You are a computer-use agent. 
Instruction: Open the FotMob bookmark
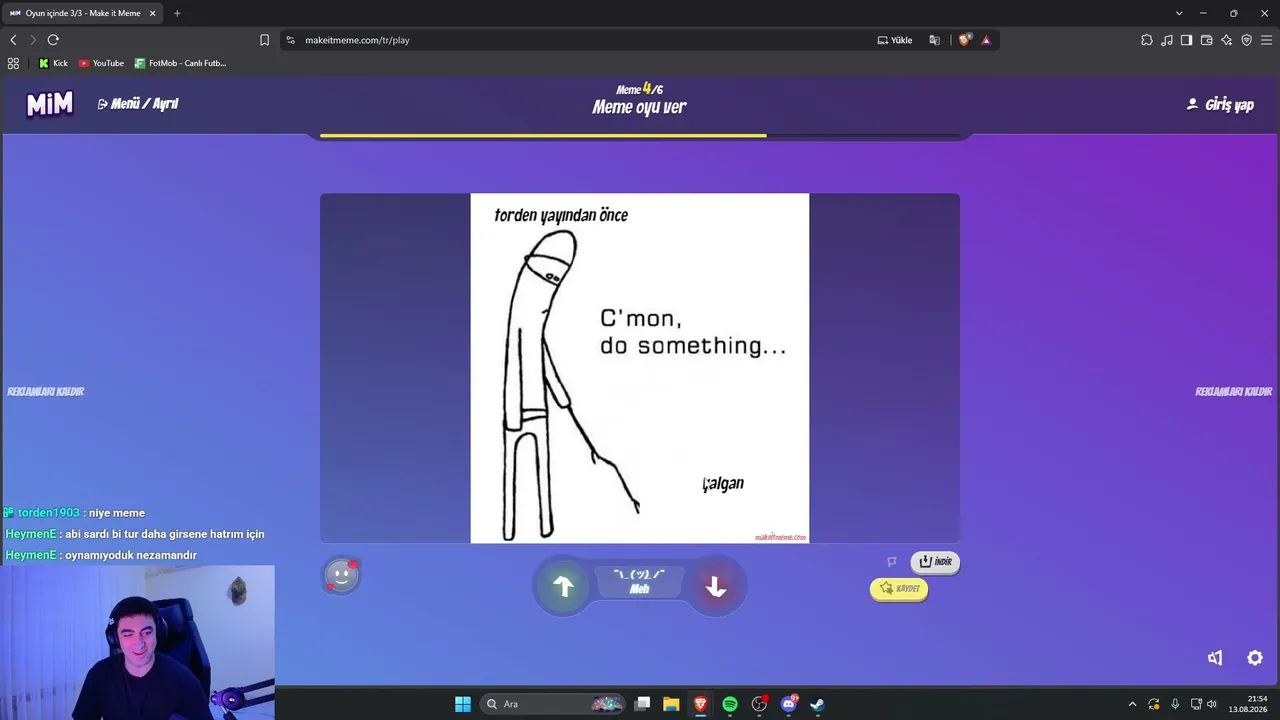coord(181,63)
